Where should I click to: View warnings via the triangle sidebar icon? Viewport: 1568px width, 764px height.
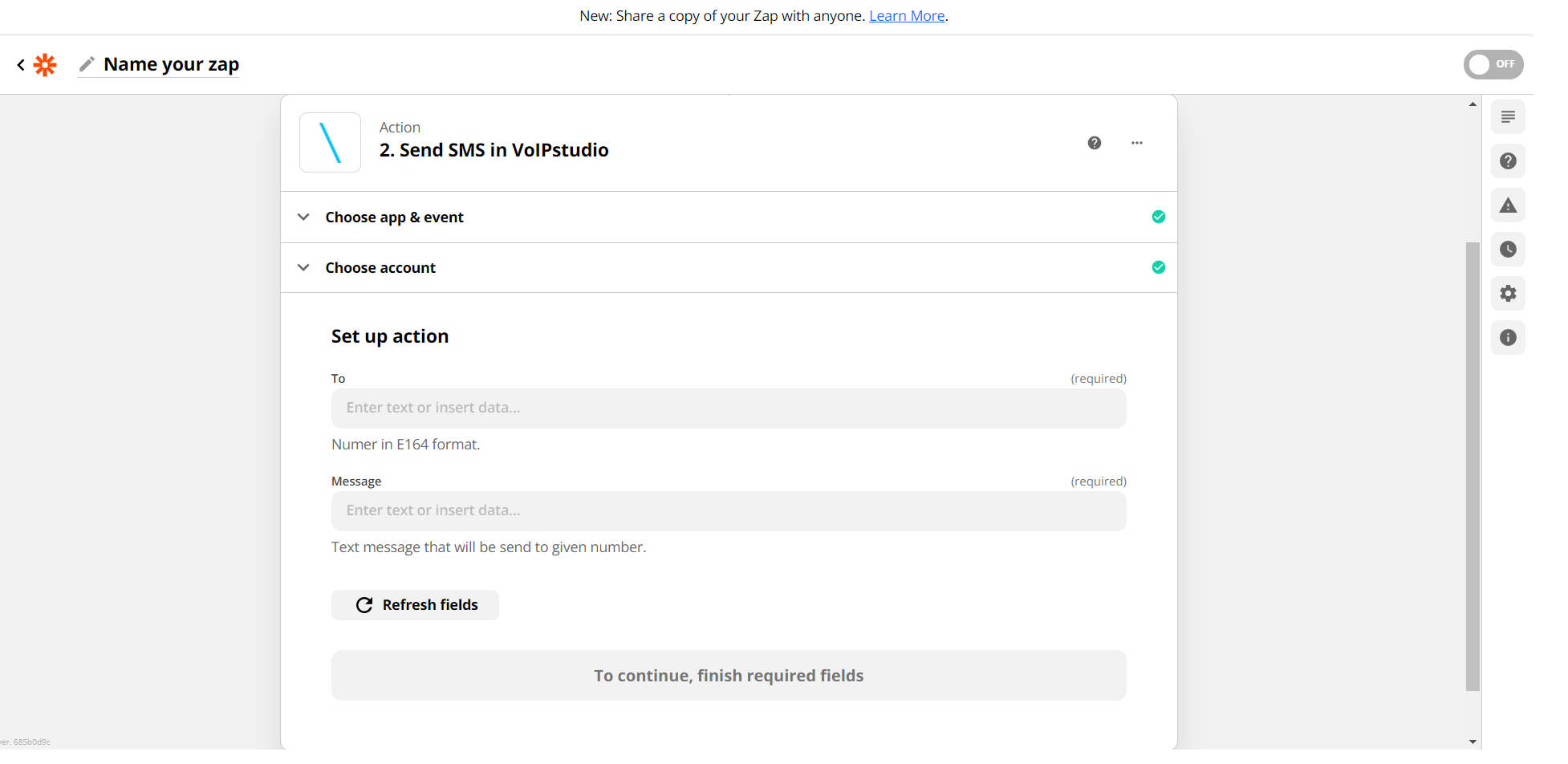pyautogui.click(x=1509, y=205)
